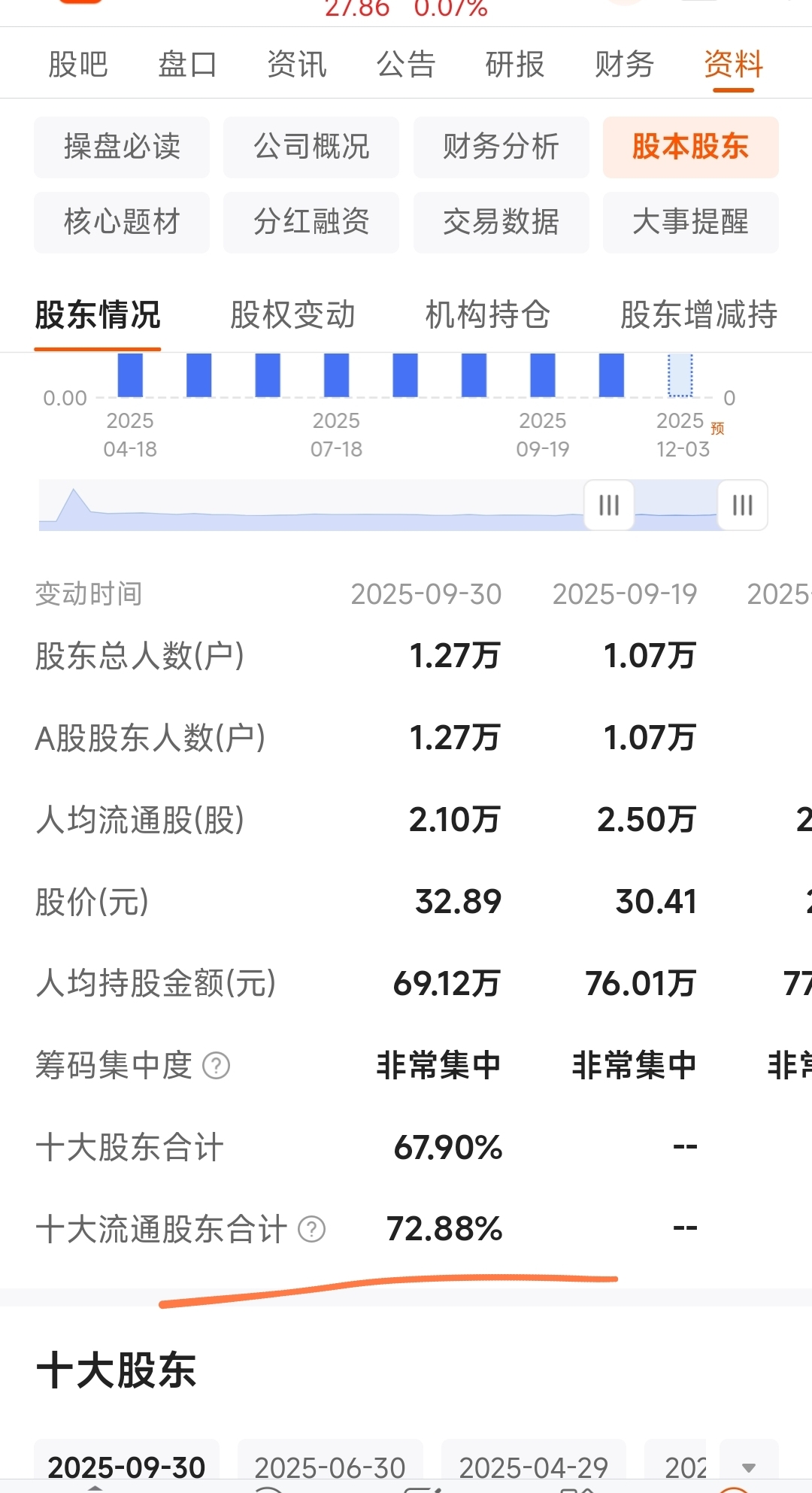This screenshot has height=1493, width=812.
Task: Switch to the 财务 tab
Action: tap(624, 65)
